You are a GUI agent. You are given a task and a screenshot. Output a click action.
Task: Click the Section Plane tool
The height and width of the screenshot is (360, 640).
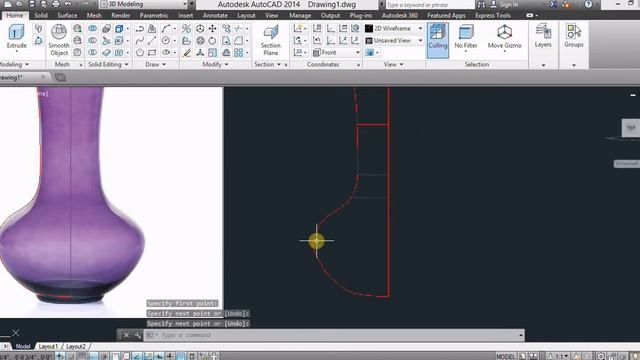click(x=271, y=40)
